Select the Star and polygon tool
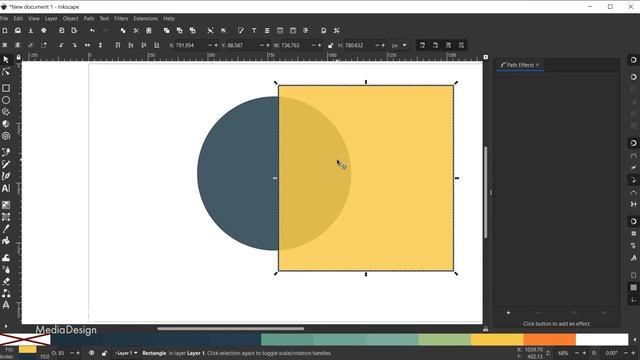 [x=6, y=112]
